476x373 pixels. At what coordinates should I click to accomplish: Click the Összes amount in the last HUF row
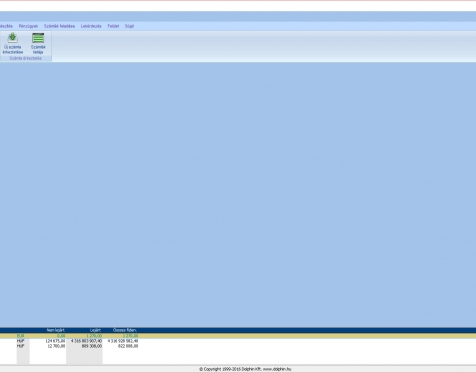tap(128, 346)
